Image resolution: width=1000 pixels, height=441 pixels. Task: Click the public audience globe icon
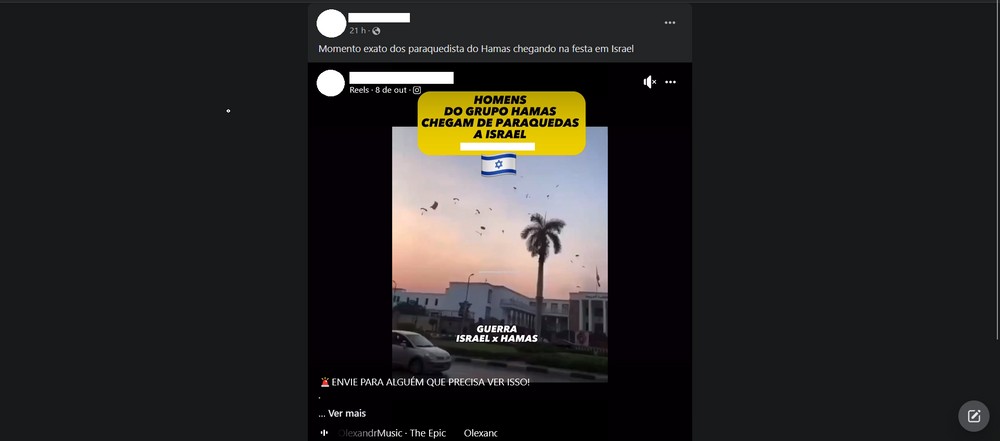click(x=376, y=31)
